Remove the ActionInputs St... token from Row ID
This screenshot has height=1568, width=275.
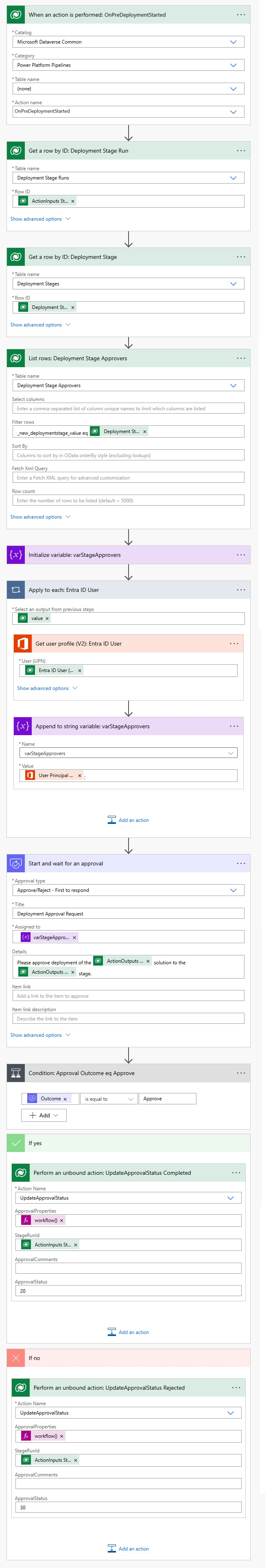[x=73, y=201]
